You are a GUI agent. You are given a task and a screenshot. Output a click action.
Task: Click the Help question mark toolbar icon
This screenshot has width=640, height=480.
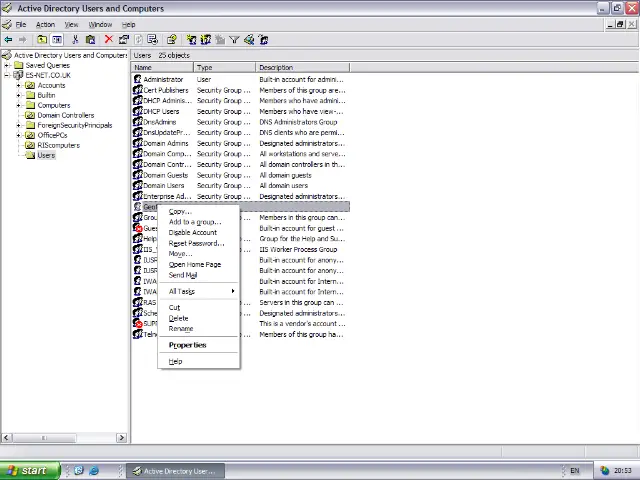[x=171, y=40]
